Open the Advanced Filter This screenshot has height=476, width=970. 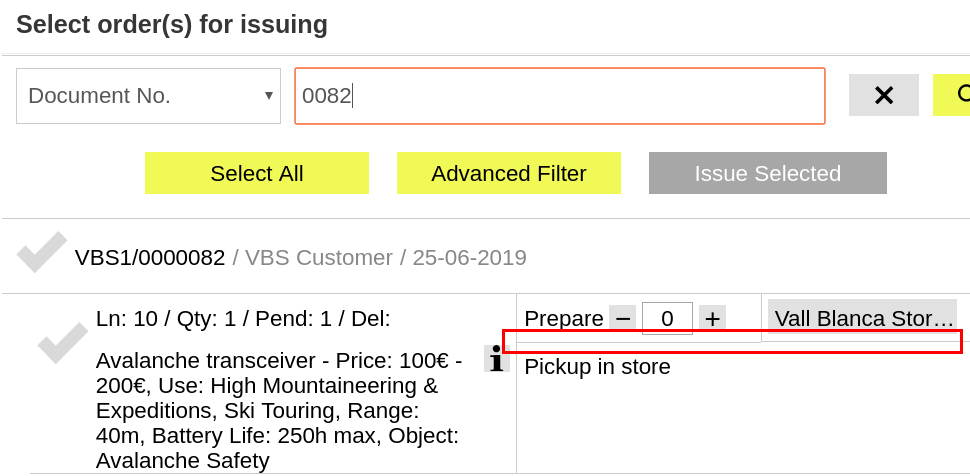(508, 173)
